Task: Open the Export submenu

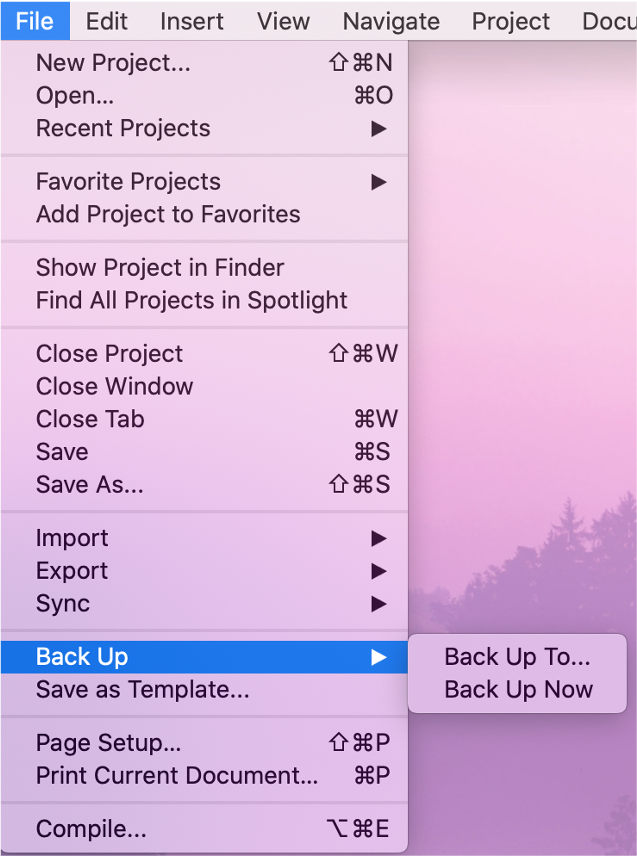Action: [x=204, y=571]
